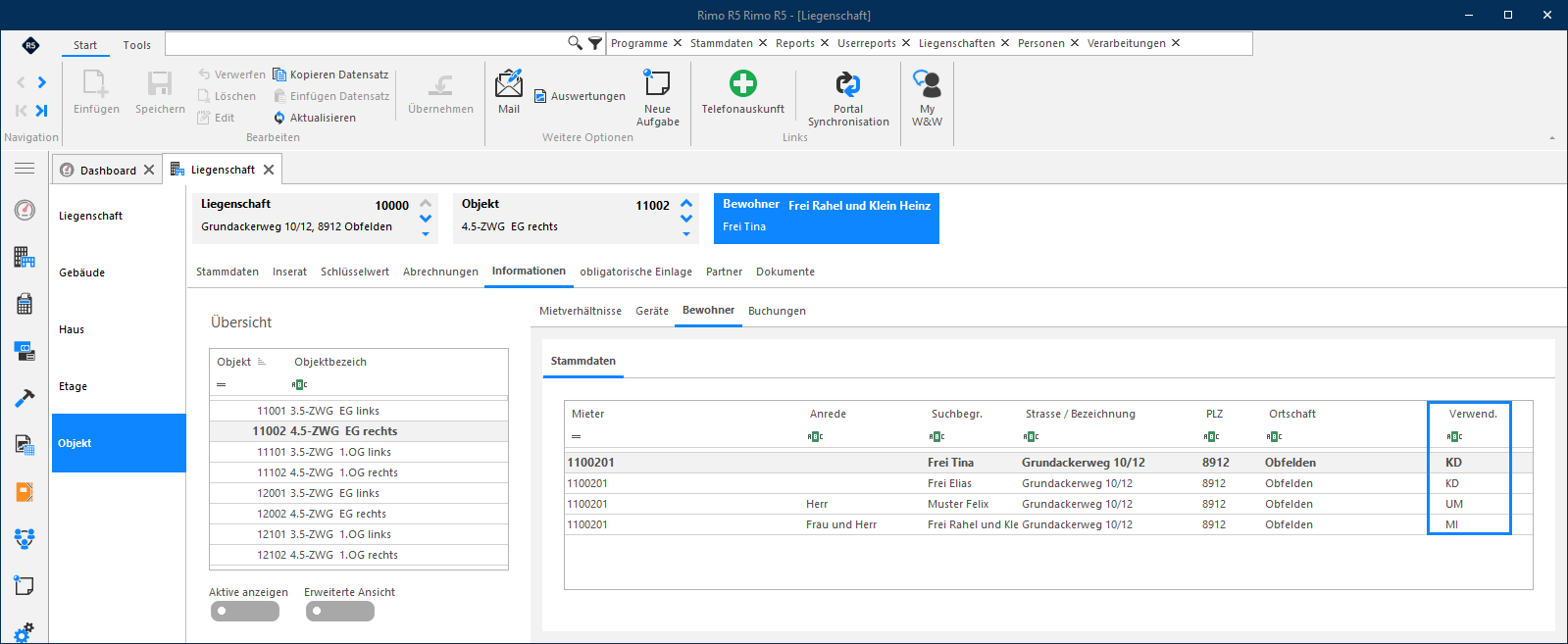Click the blue Bewohner info box
The width and height of the screenshot is (1568, 644).
point(827,219)
